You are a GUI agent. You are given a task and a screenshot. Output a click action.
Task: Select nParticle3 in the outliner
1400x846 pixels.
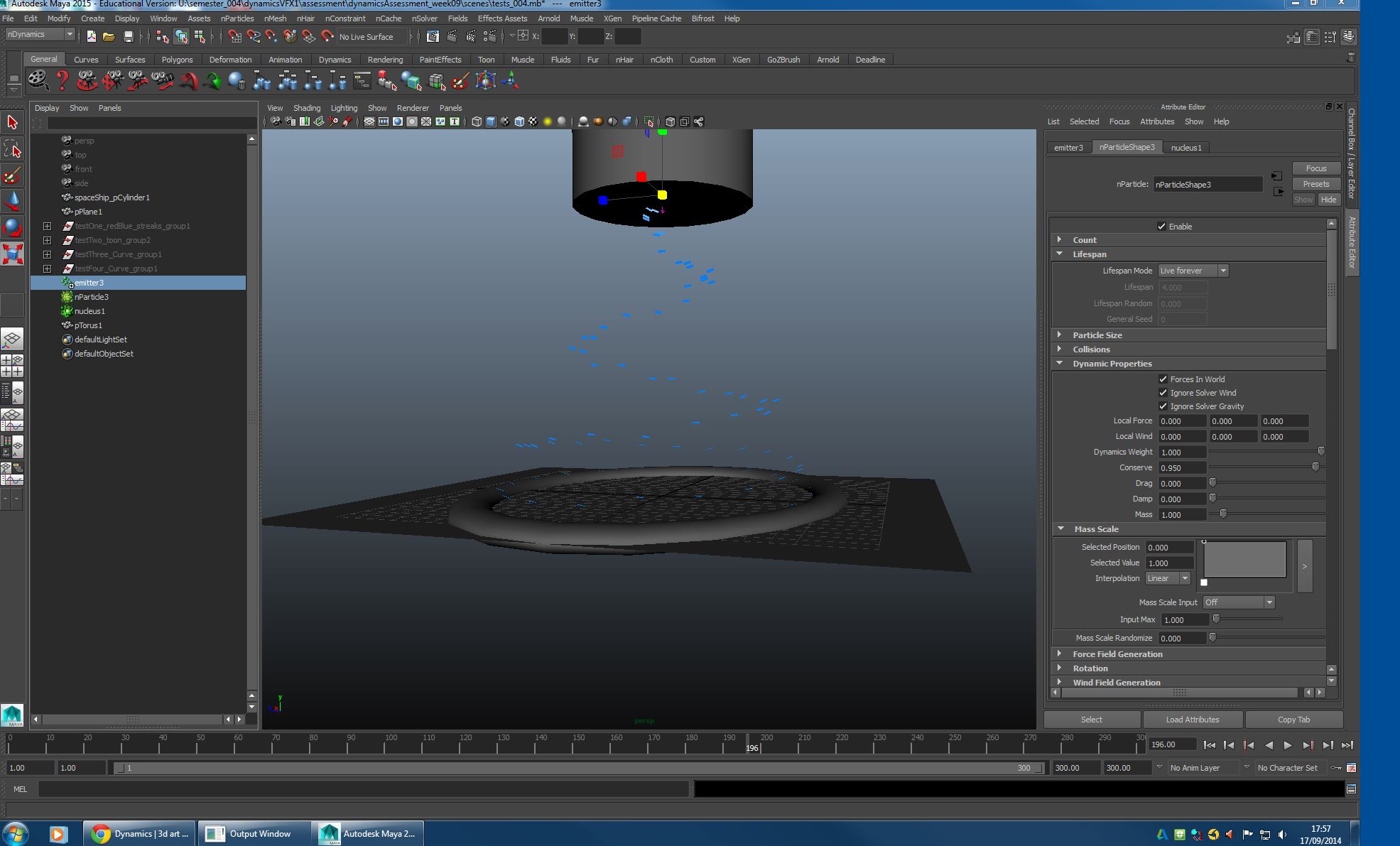click(92, 297)
